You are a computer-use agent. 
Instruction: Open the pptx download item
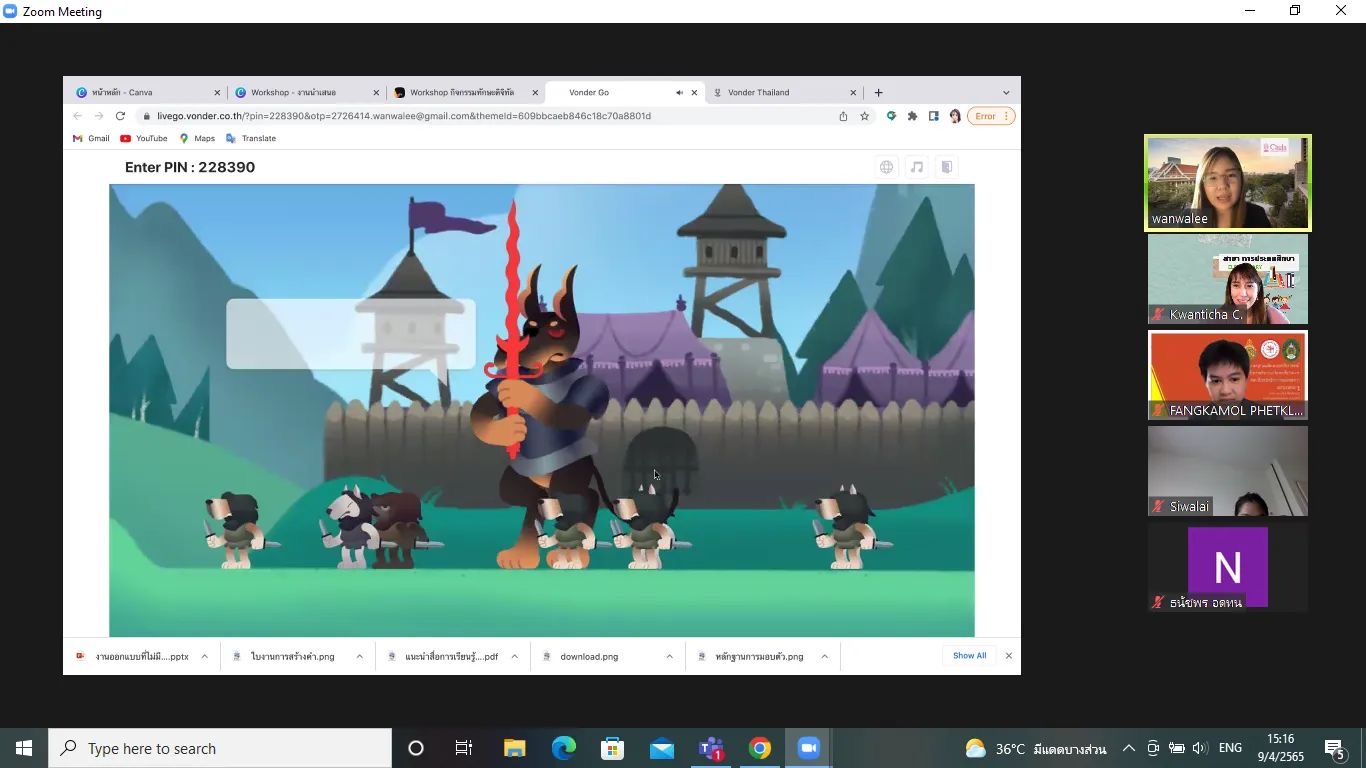click(x=141, y=656)
